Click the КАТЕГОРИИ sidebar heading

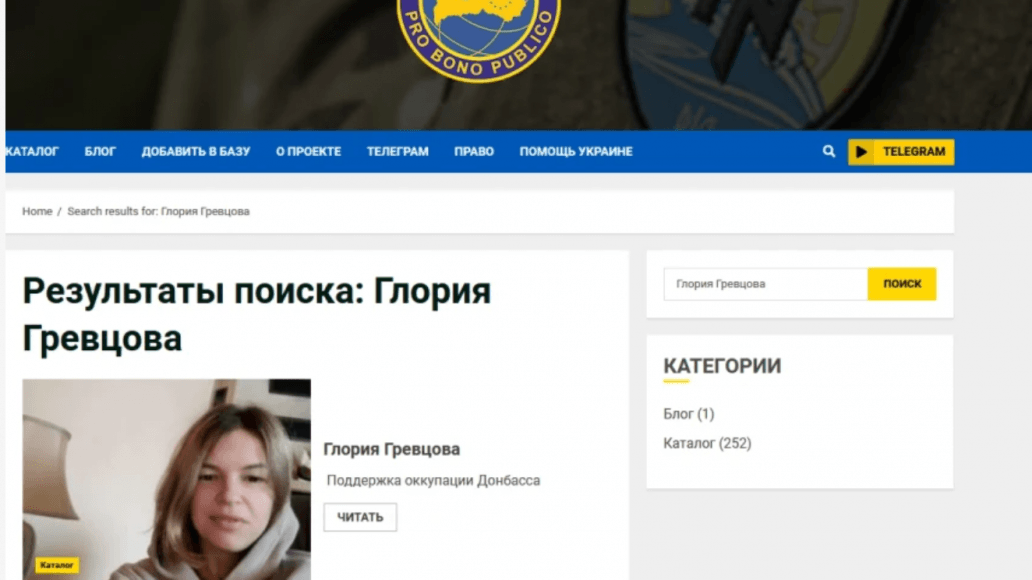722,366
